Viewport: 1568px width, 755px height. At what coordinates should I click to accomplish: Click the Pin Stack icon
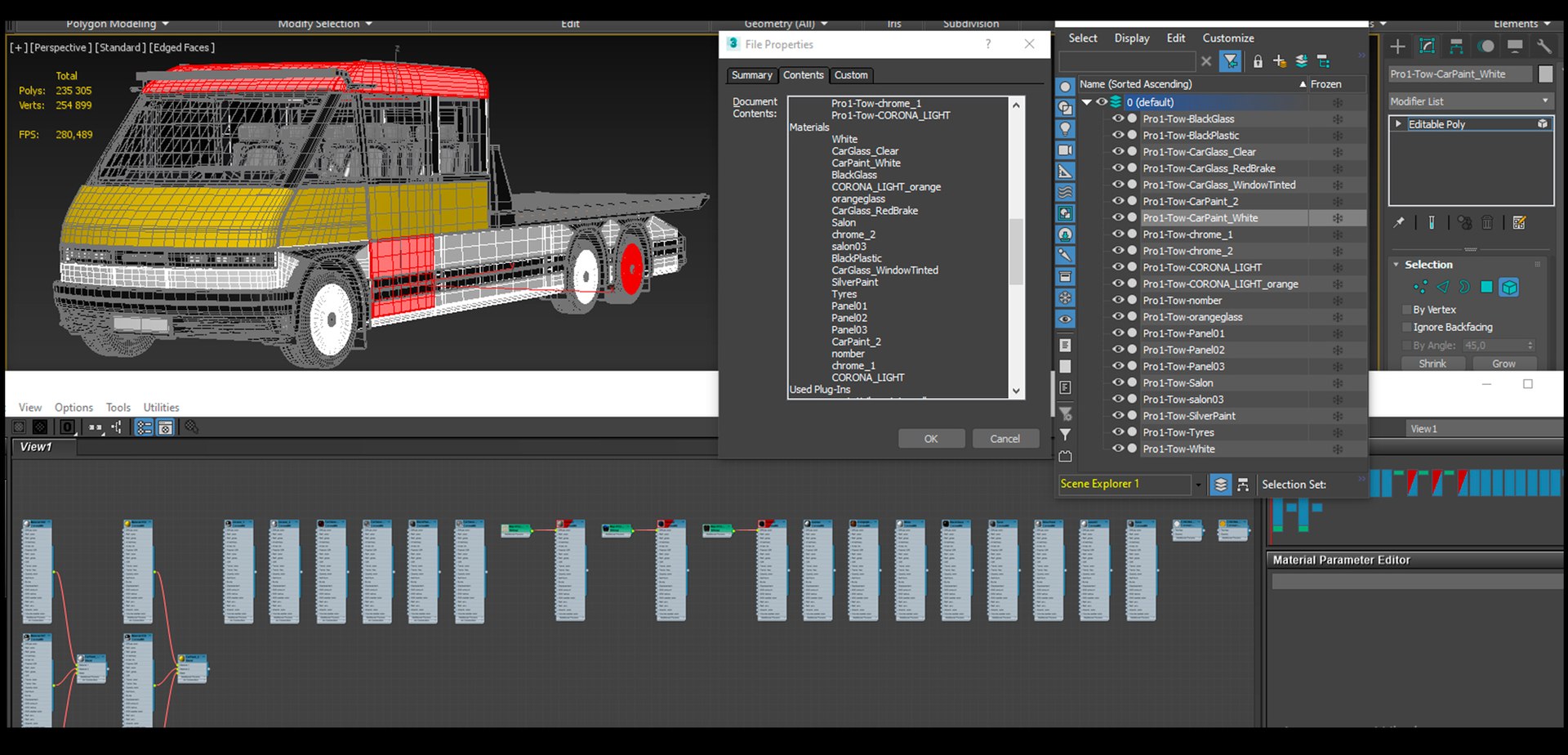click(1398, 222)
